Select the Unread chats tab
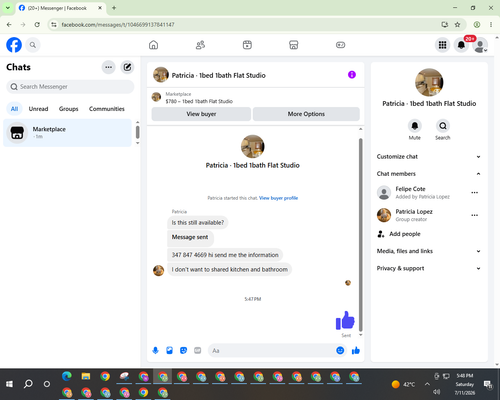This screenshot has width=500, height=400. pyautogui.click(x=38, y=109)
